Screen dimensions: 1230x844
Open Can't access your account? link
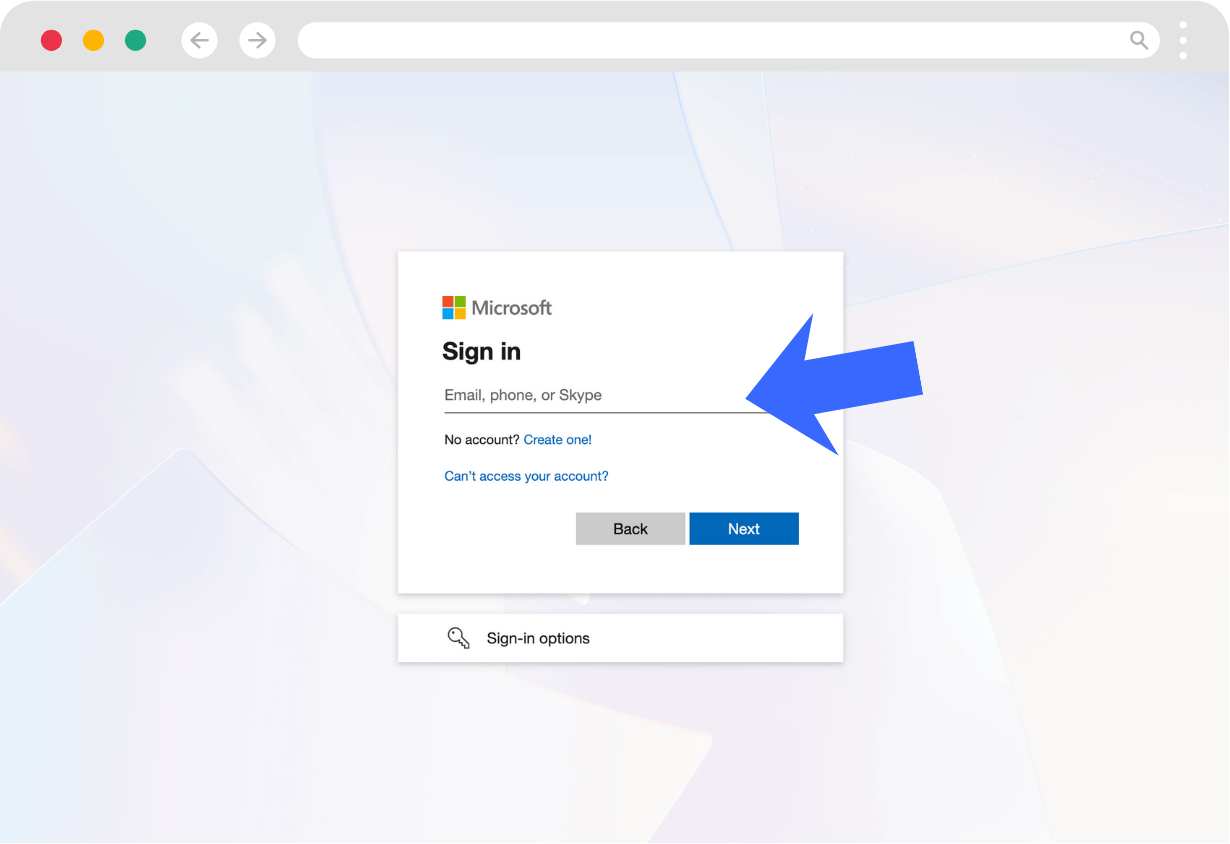tap(526, 476)
